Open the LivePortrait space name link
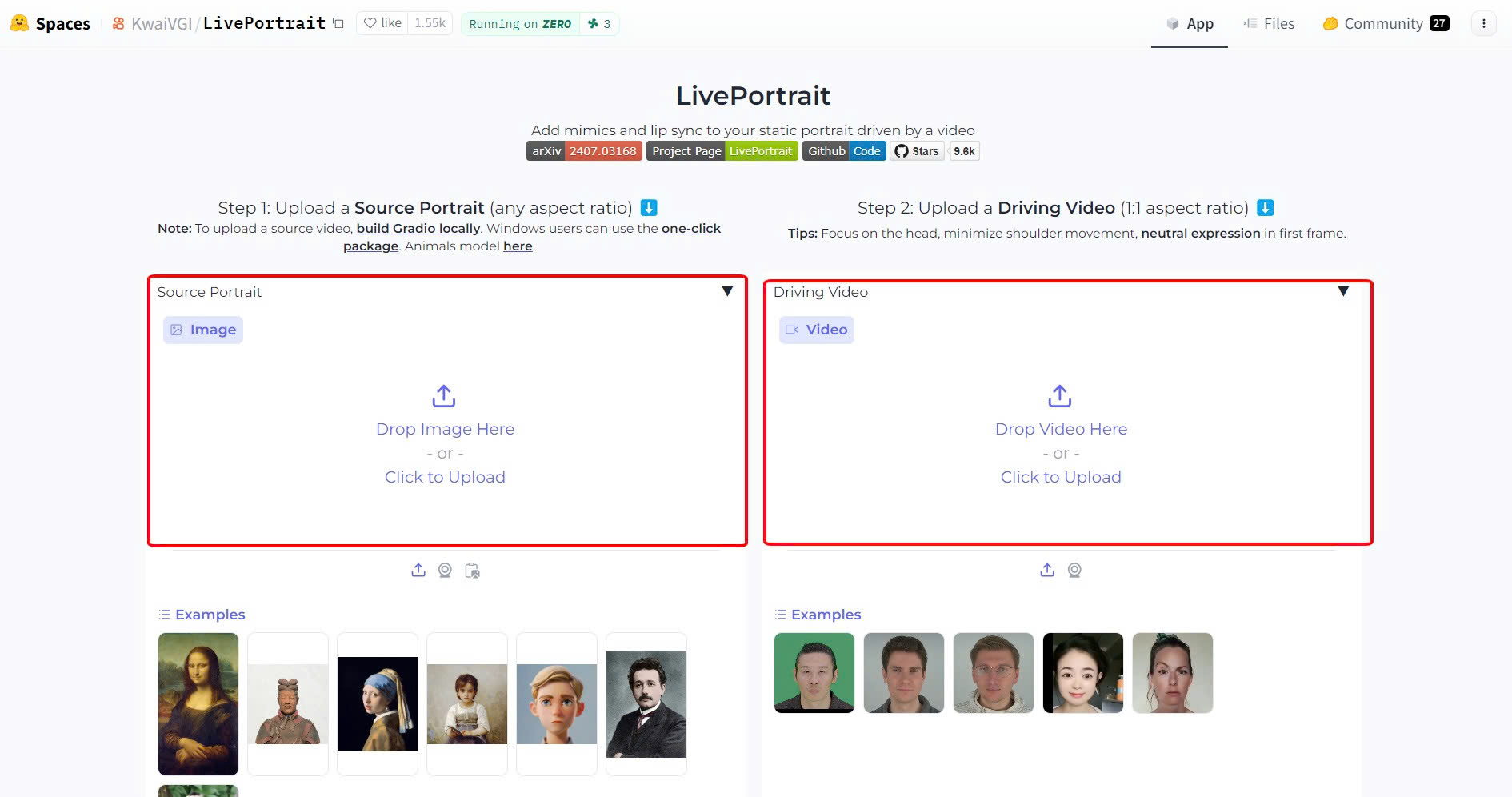This screenshot has height=797, width=1512. (264, 23)
